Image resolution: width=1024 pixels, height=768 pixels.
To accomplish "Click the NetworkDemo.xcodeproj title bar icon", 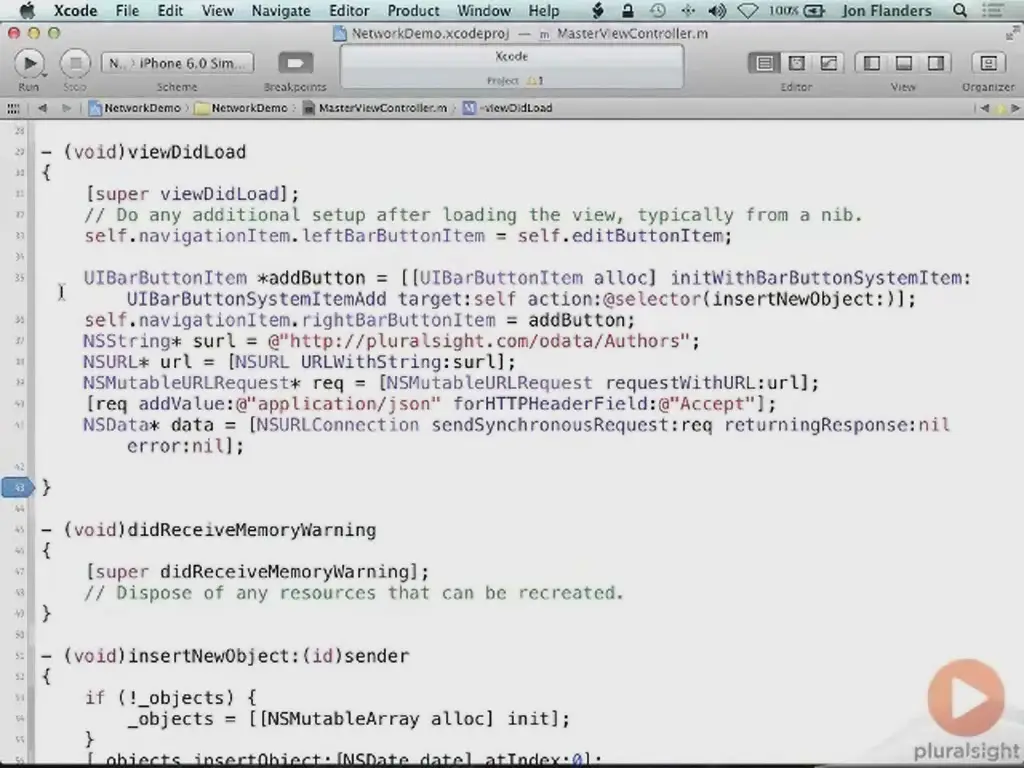I will tap(339, 33).
